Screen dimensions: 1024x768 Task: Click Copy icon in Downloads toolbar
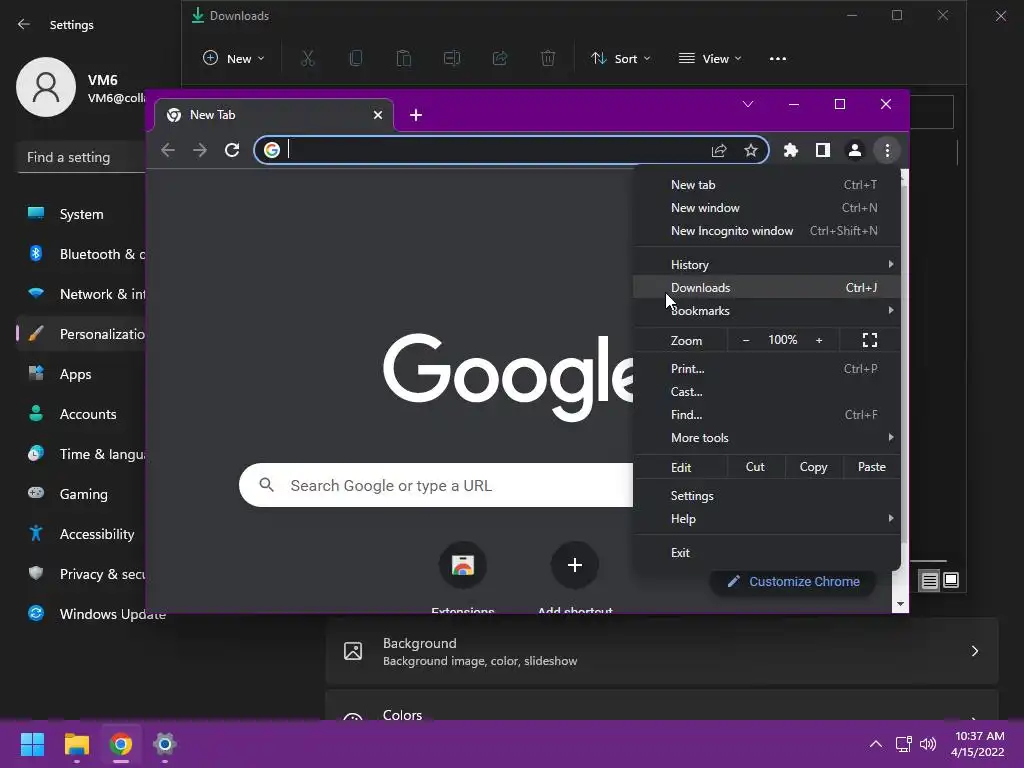click(356, 59)
